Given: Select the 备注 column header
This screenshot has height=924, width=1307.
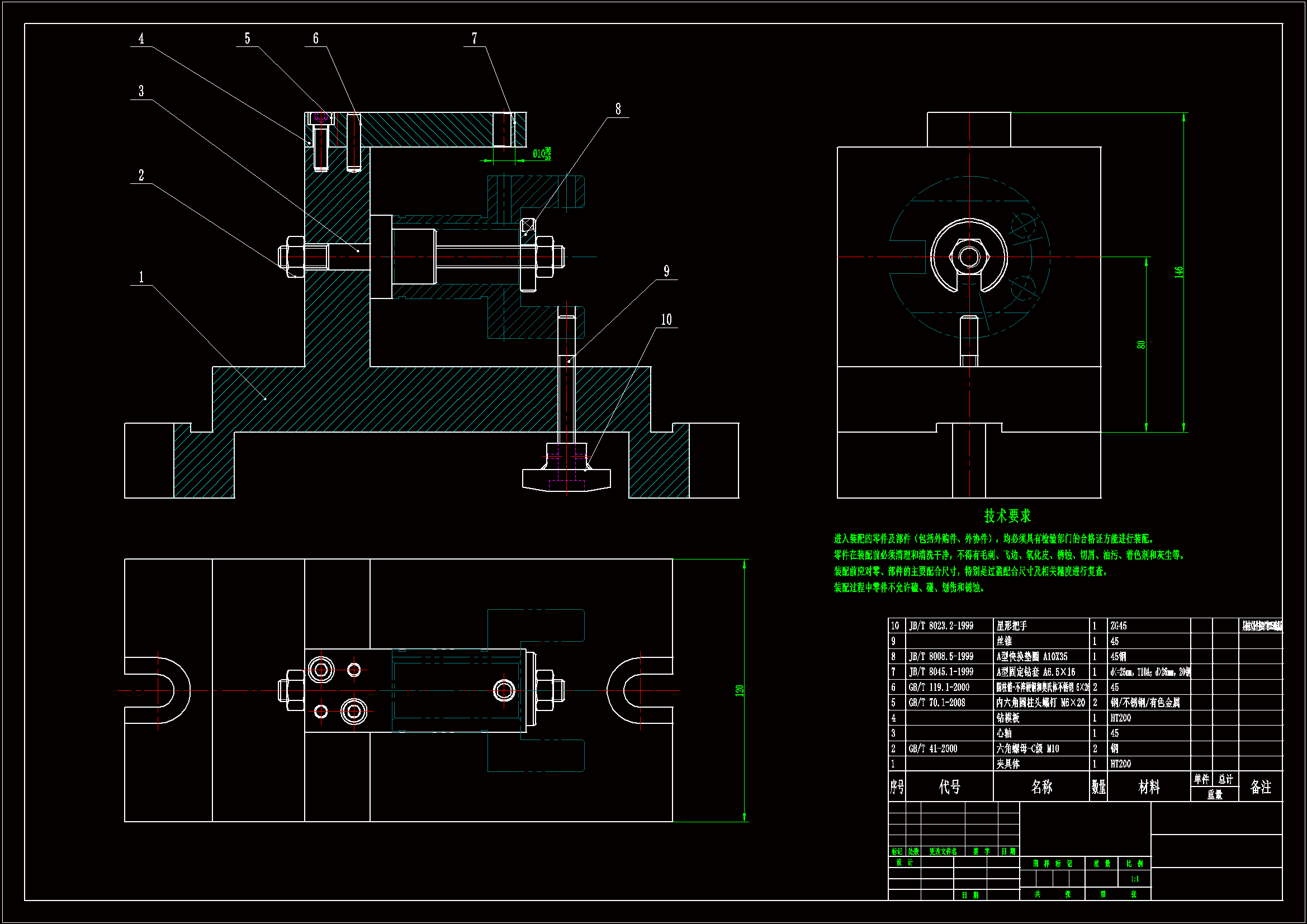Looking at the screenshot, I should pyautogui.click(x=1260, y=788).
